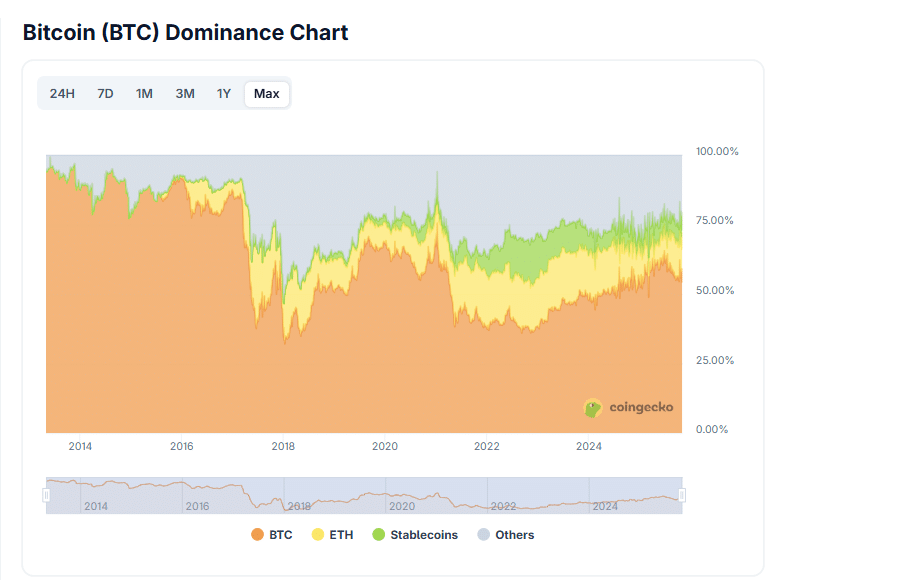Select the Max time range tab
This screenshot has width=903, height=580.
point(267,94)
